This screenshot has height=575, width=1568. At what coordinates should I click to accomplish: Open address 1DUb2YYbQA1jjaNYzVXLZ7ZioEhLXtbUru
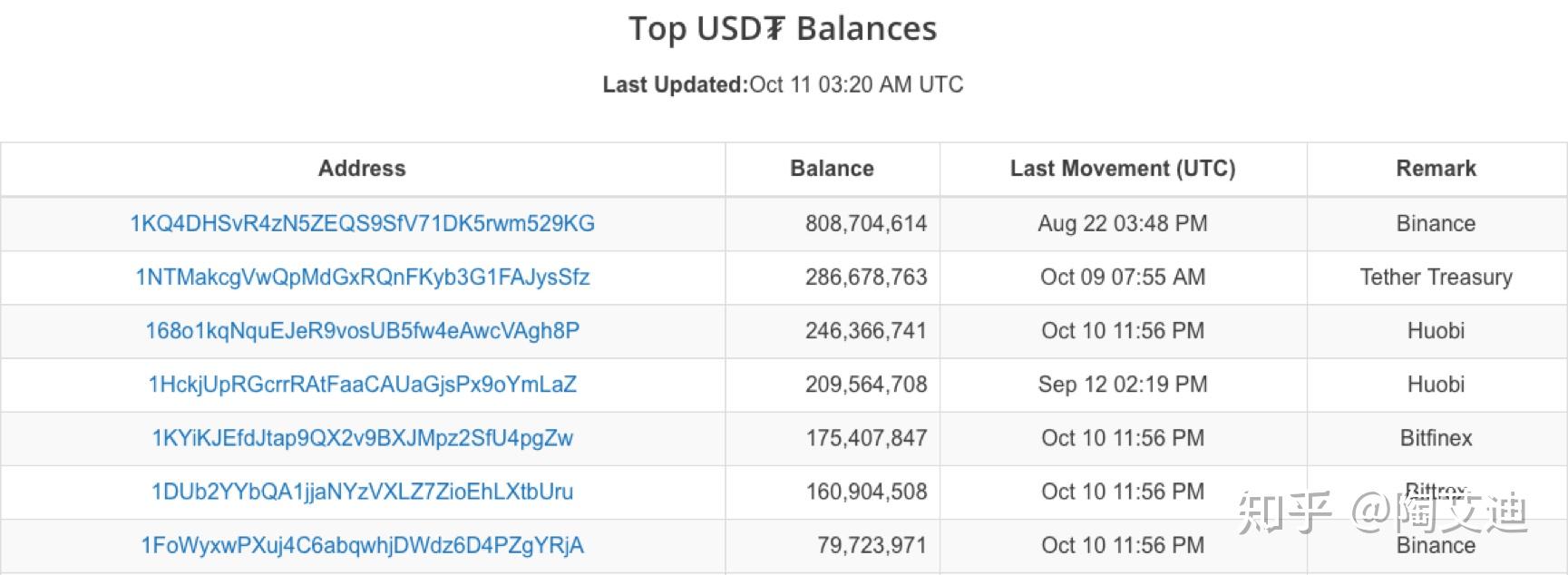click(362, 492)
